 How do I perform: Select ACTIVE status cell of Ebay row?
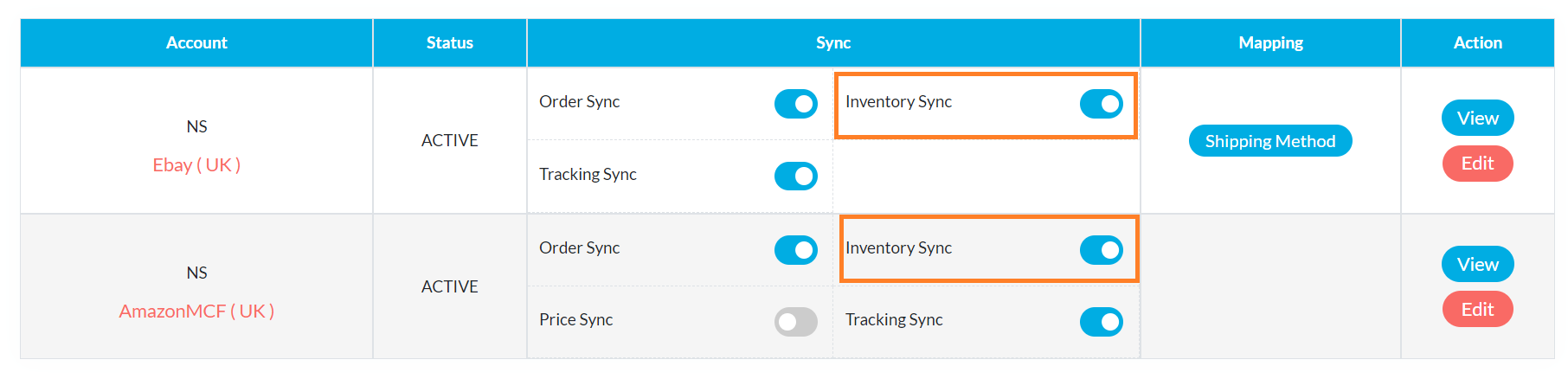click(449, 140)
